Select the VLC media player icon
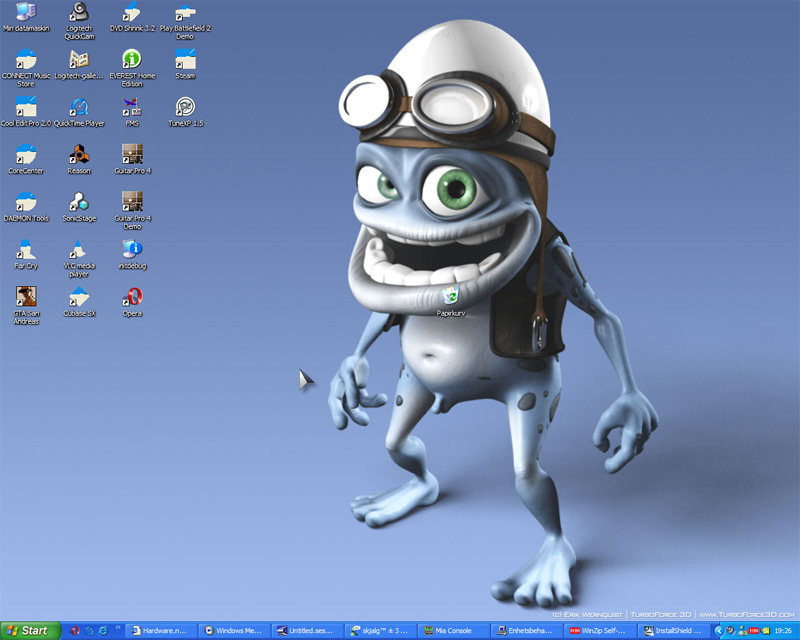This screenshot has height=640, width=800. [x=79, y=258]
